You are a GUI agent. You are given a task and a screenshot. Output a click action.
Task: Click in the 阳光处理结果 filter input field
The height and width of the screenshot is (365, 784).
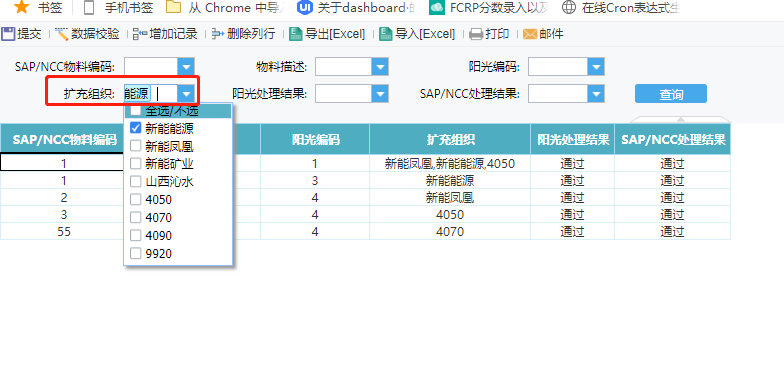pyautogui.click(x=344, y=94)
